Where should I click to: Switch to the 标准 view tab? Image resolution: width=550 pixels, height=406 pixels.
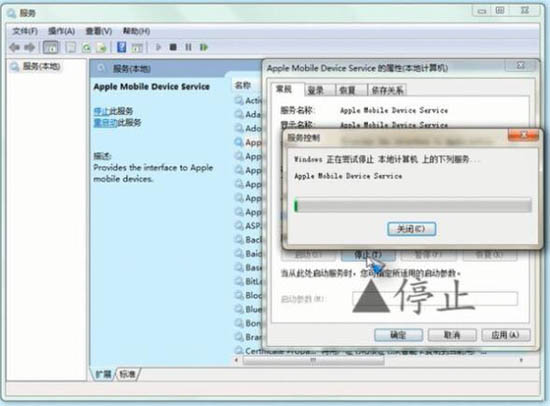tap(127, 374)
